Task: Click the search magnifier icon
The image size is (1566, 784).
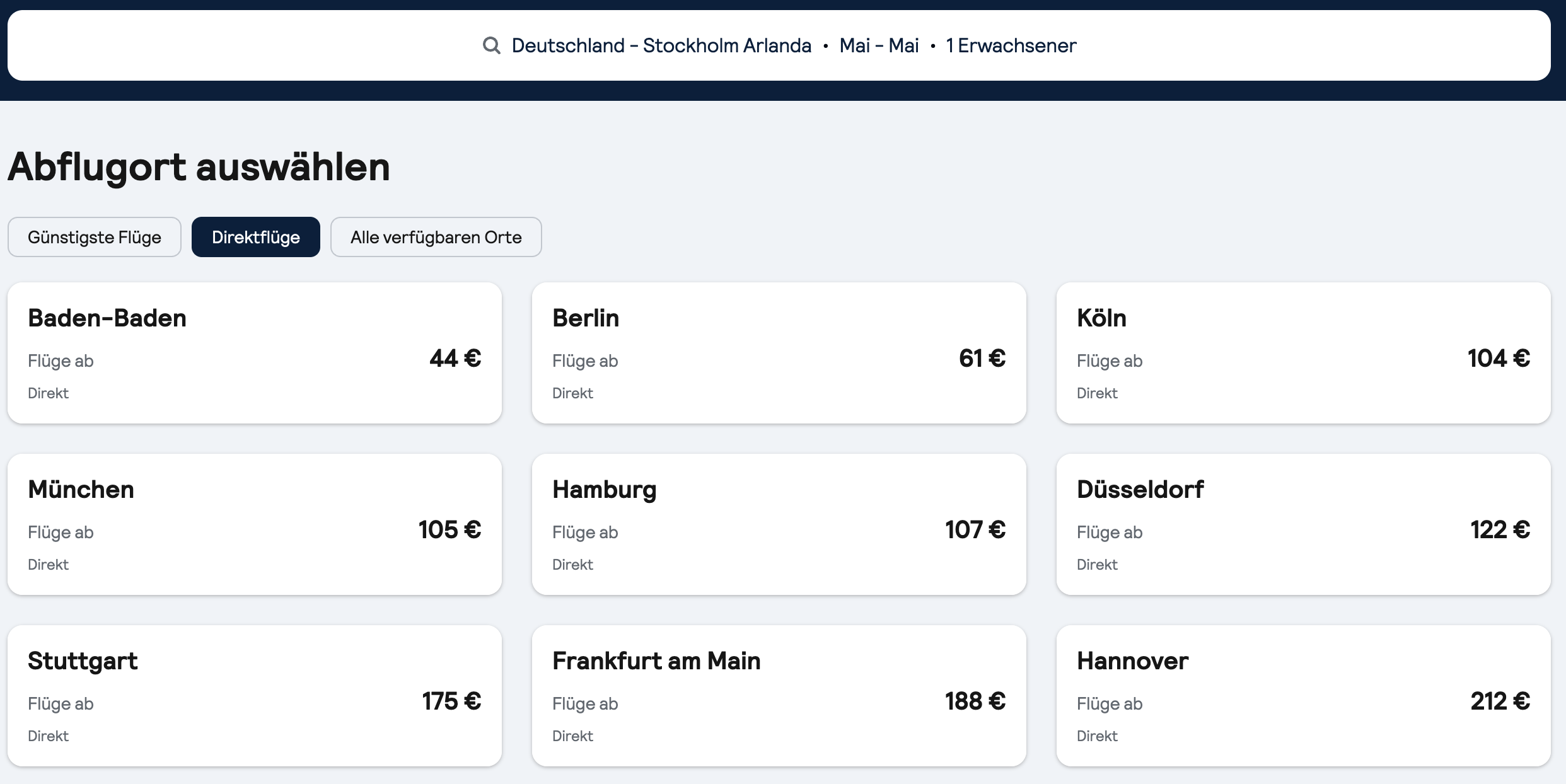Action: coord(492,45)
